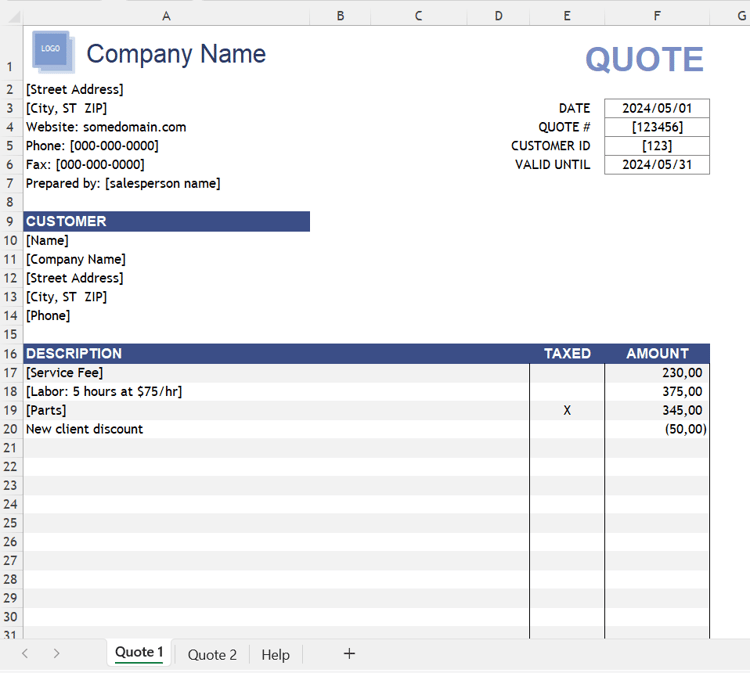The width and height of the screenshot is (750, 673).
Task: Select column C header
Action: click(419, 16)
